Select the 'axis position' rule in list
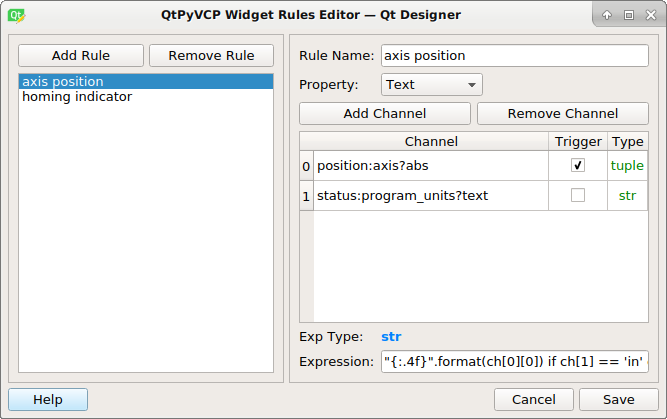This screenshot has height=419, width=667. click(146, 81)
